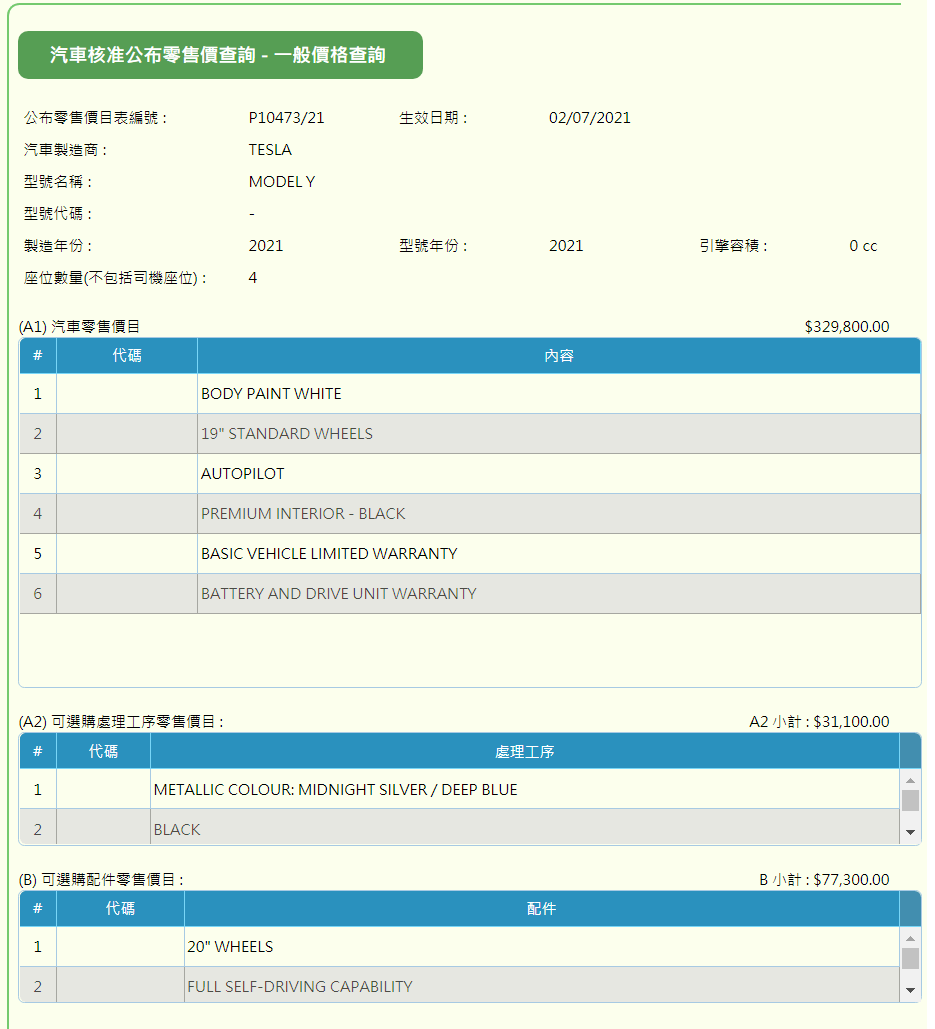The height and width of the screenshot is (1029, 935).
Task: Click the 座位數量(不包括司機座位) label
Action: [x=115, y=278]
